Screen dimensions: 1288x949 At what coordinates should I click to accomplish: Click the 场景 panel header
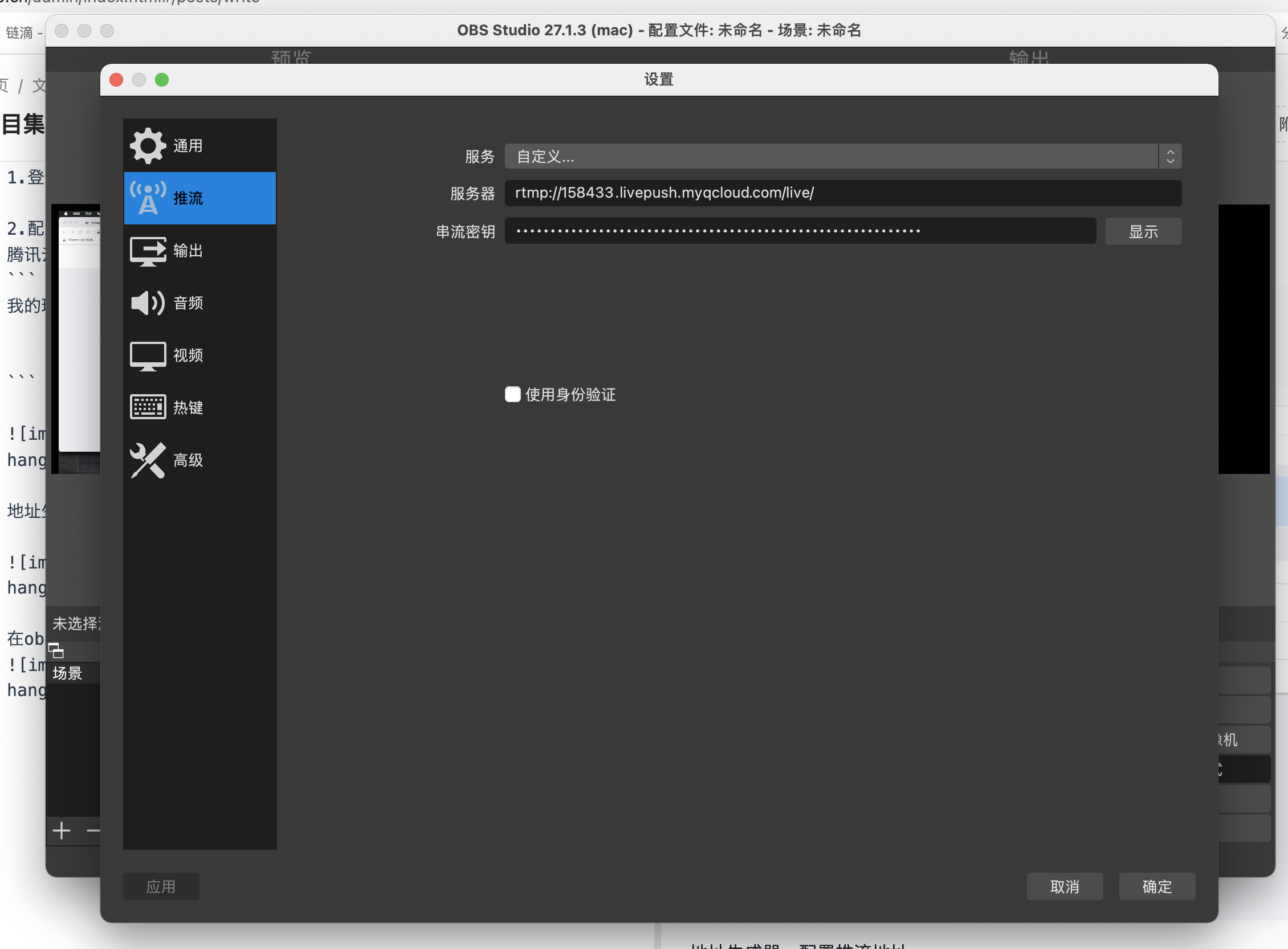point(68,673)
